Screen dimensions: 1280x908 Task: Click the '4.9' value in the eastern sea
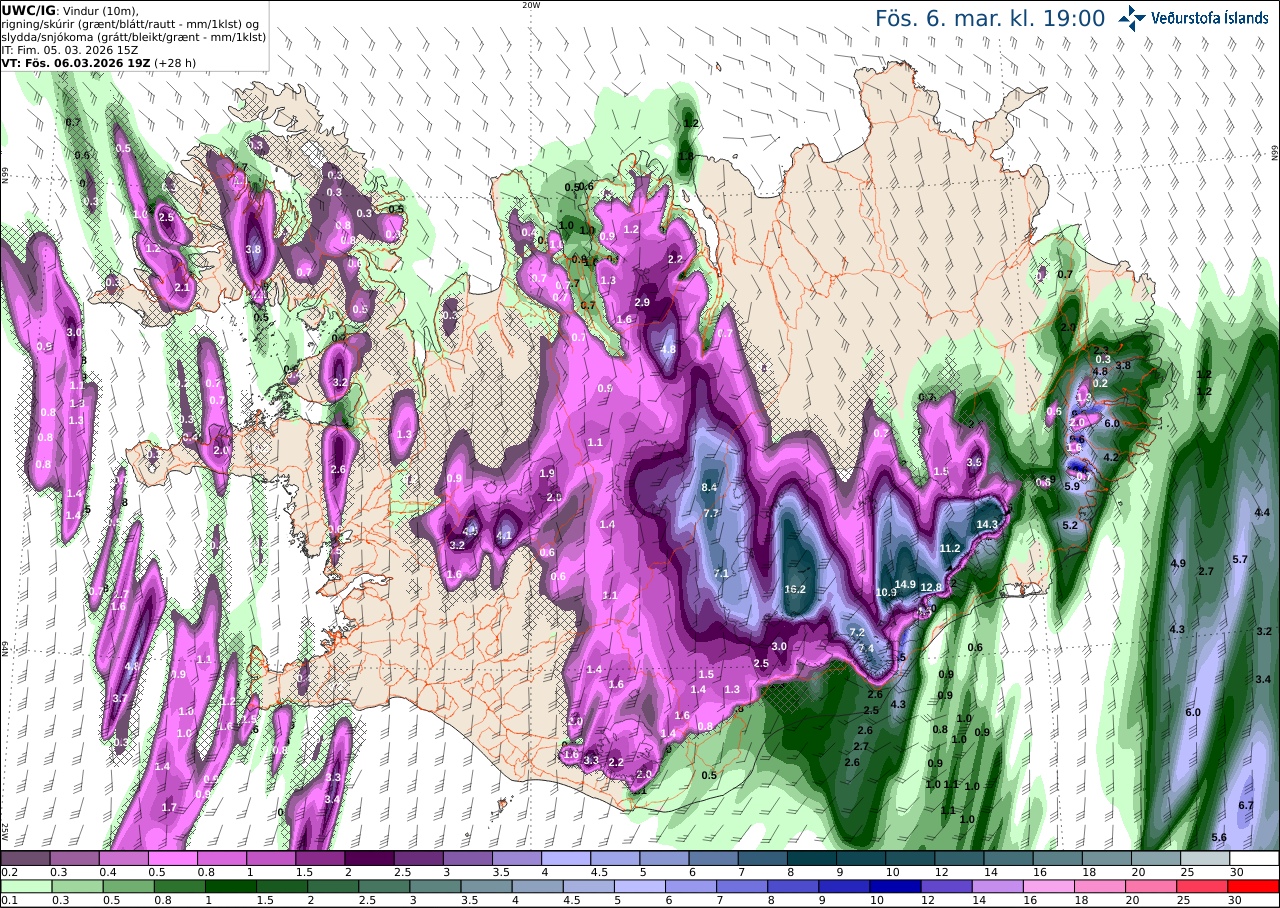coord(1178,564)
